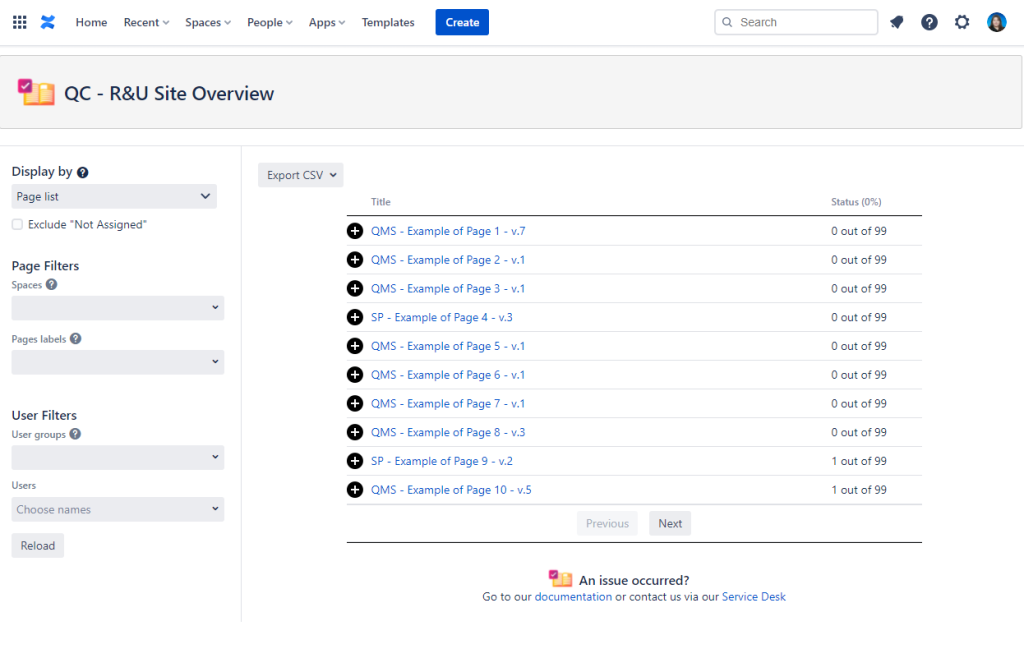Click the Confluence logo icon
This screenshot has width=1024, height=672.
coord(48,22)
